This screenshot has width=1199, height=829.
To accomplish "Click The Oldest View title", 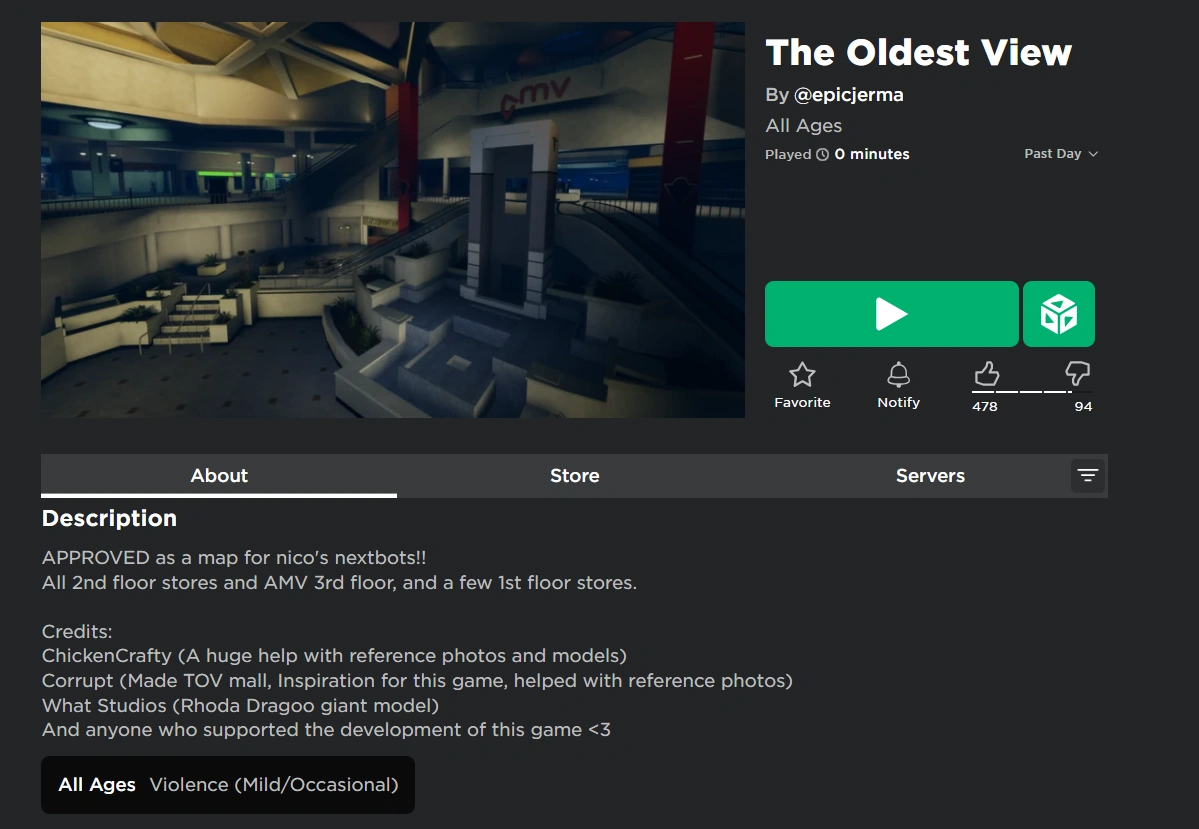I will click(x=918, y=53).
